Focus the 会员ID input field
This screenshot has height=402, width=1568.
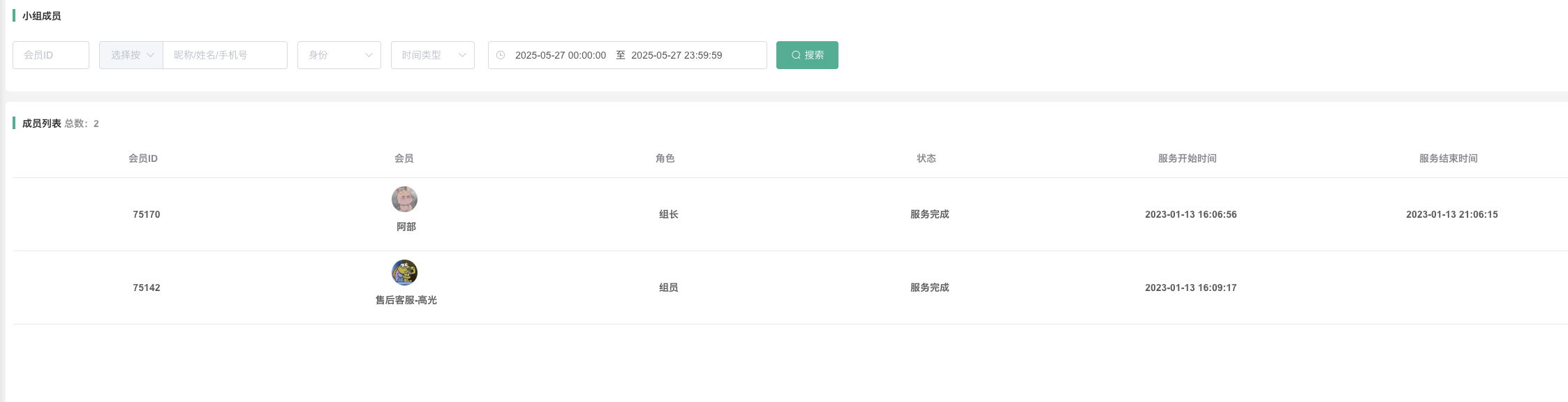coord(51,55)
